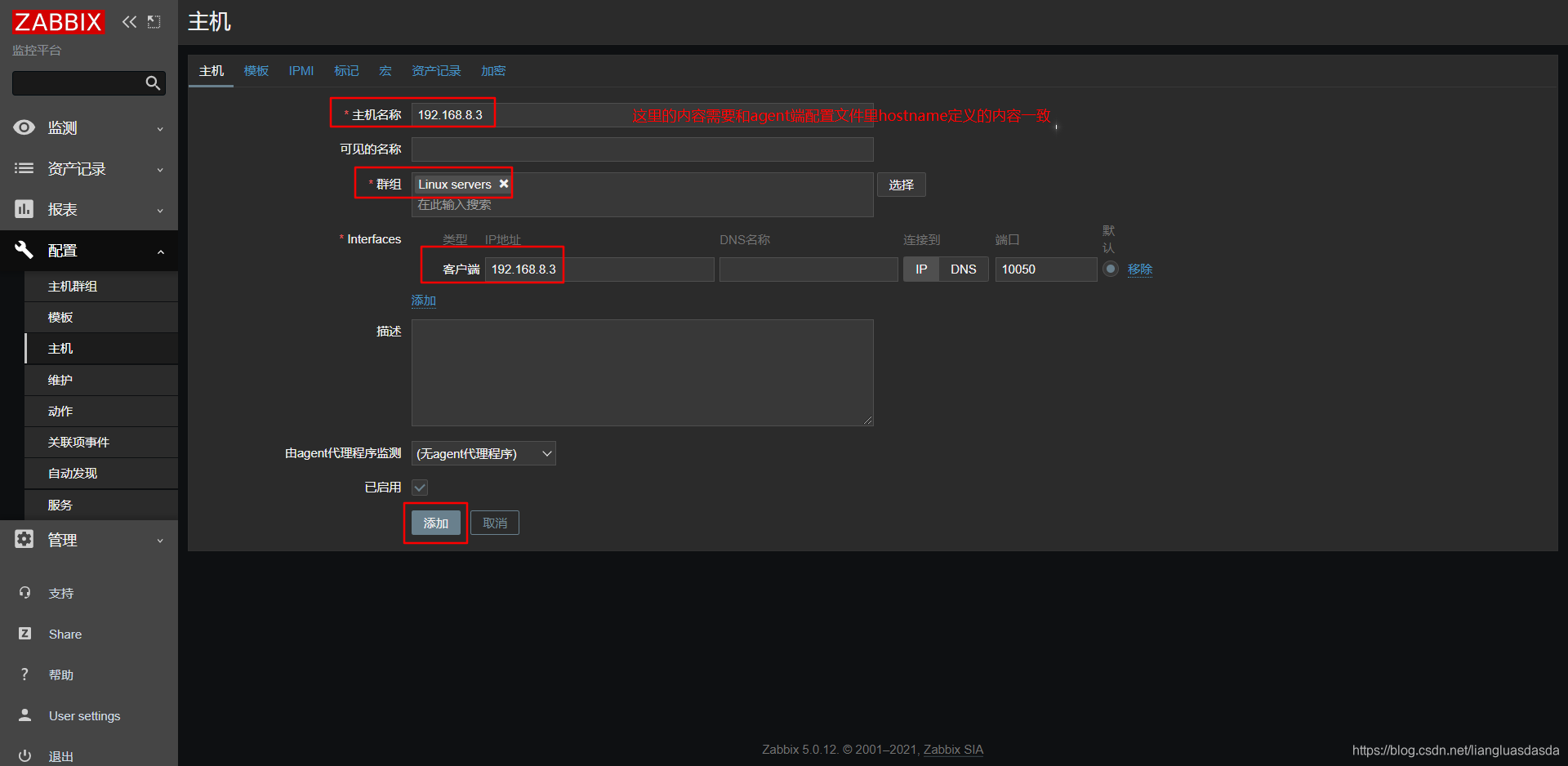Open 维护 in sidebar
The width and height of the screenshot is (1568, 766).
pos(101,380)
